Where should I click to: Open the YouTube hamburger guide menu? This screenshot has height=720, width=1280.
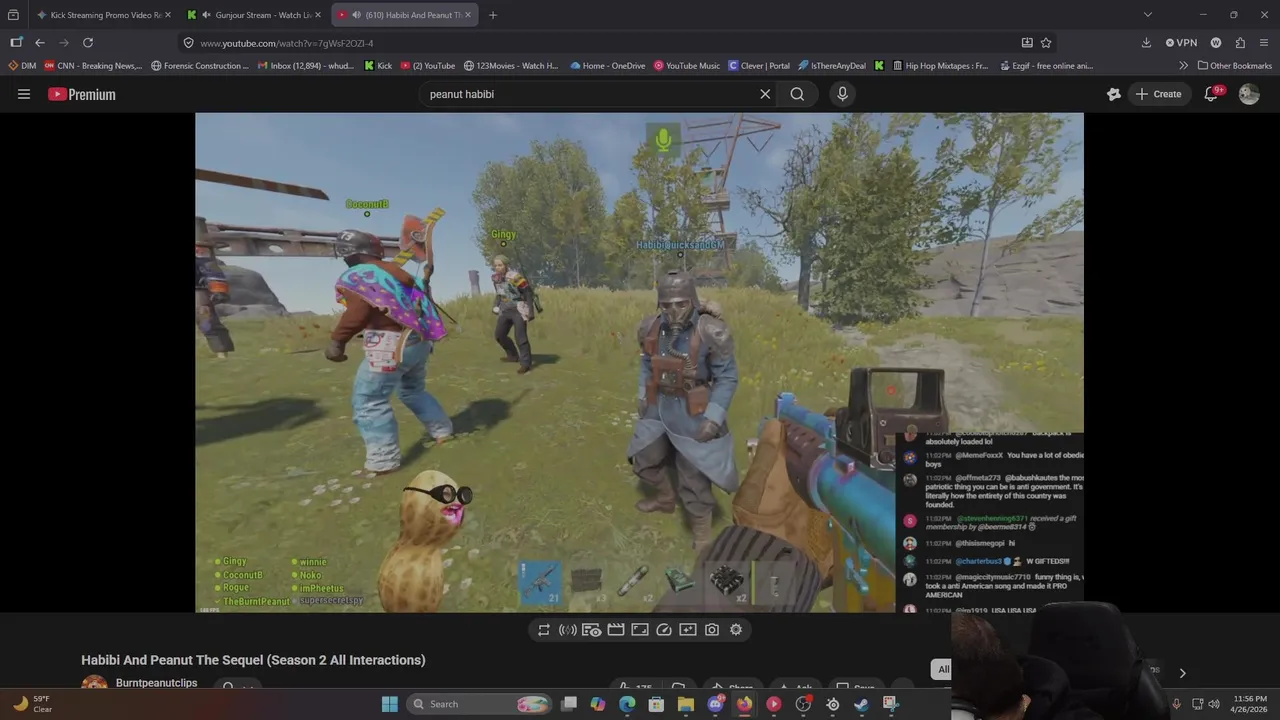point(24,94)
